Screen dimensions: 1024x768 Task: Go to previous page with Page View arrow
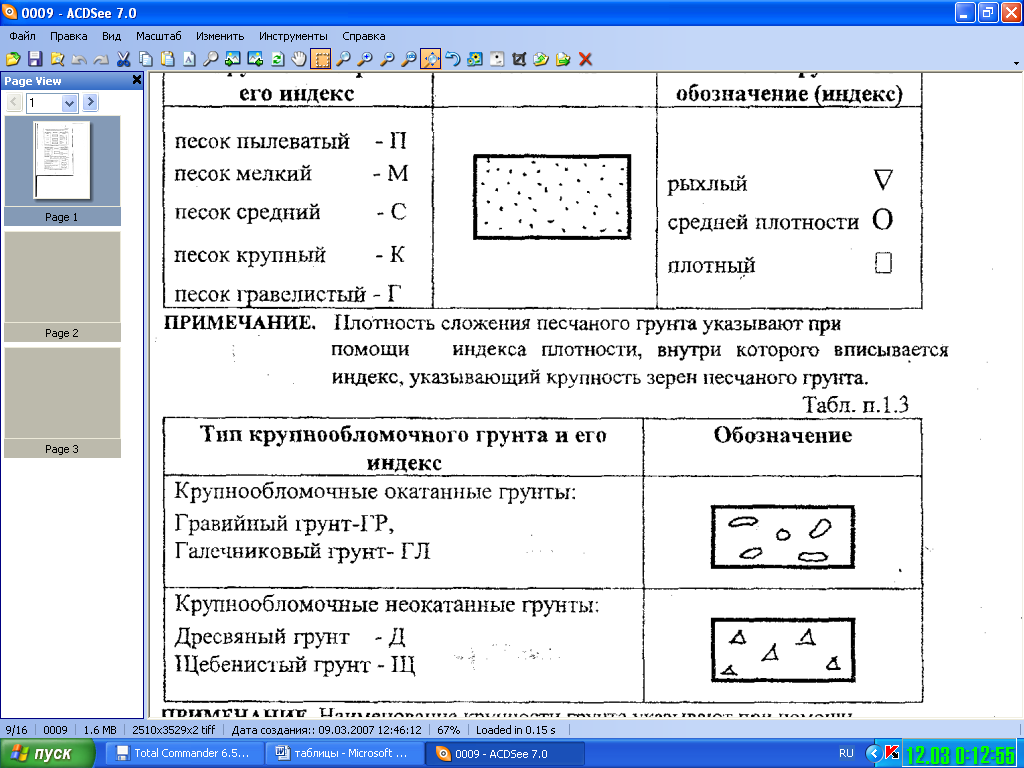coord(14,102)
